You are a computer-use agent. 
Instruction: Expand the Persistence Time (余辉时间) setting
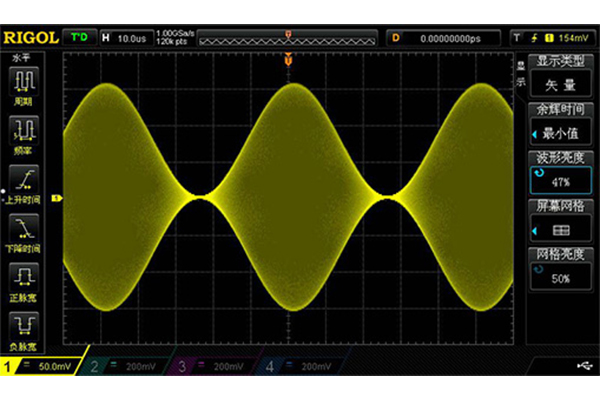[562, 125]
